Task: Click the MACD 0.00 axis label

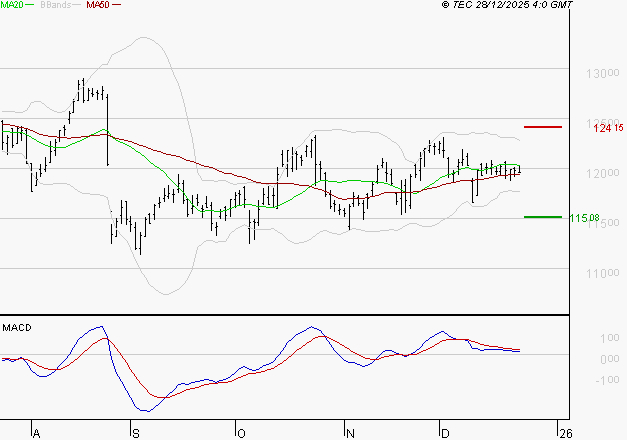Action: click(609, 359)
